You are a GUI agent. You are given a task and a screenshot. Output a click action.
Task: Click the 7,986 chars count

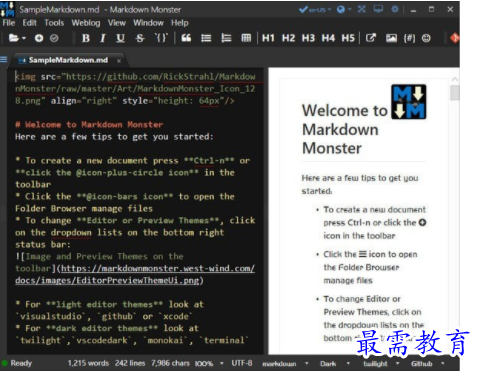pyautogui.click(x=170, y=363)
